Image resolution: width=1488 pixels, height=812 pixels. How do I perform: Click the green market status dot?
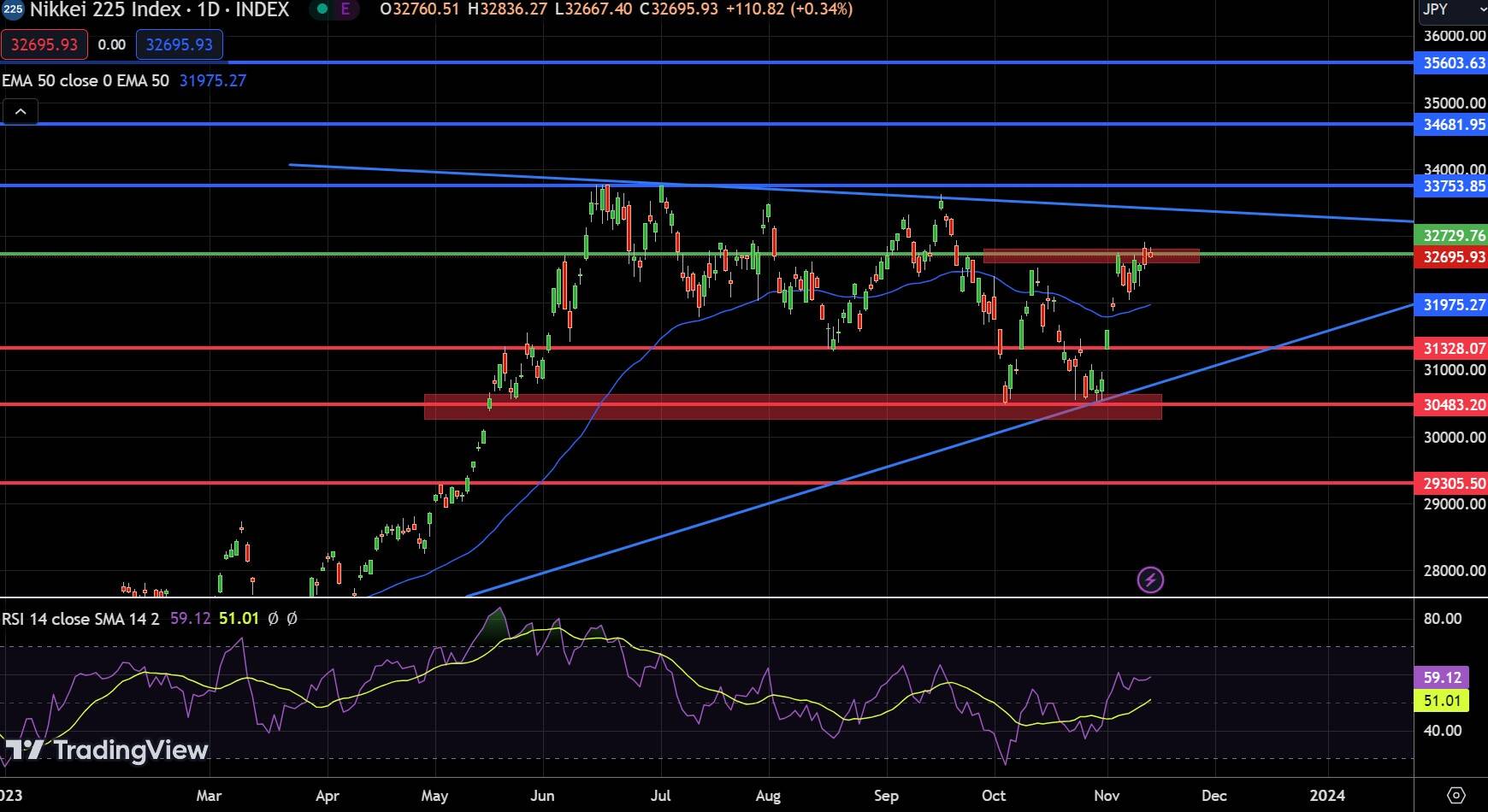tap(322, 9)
